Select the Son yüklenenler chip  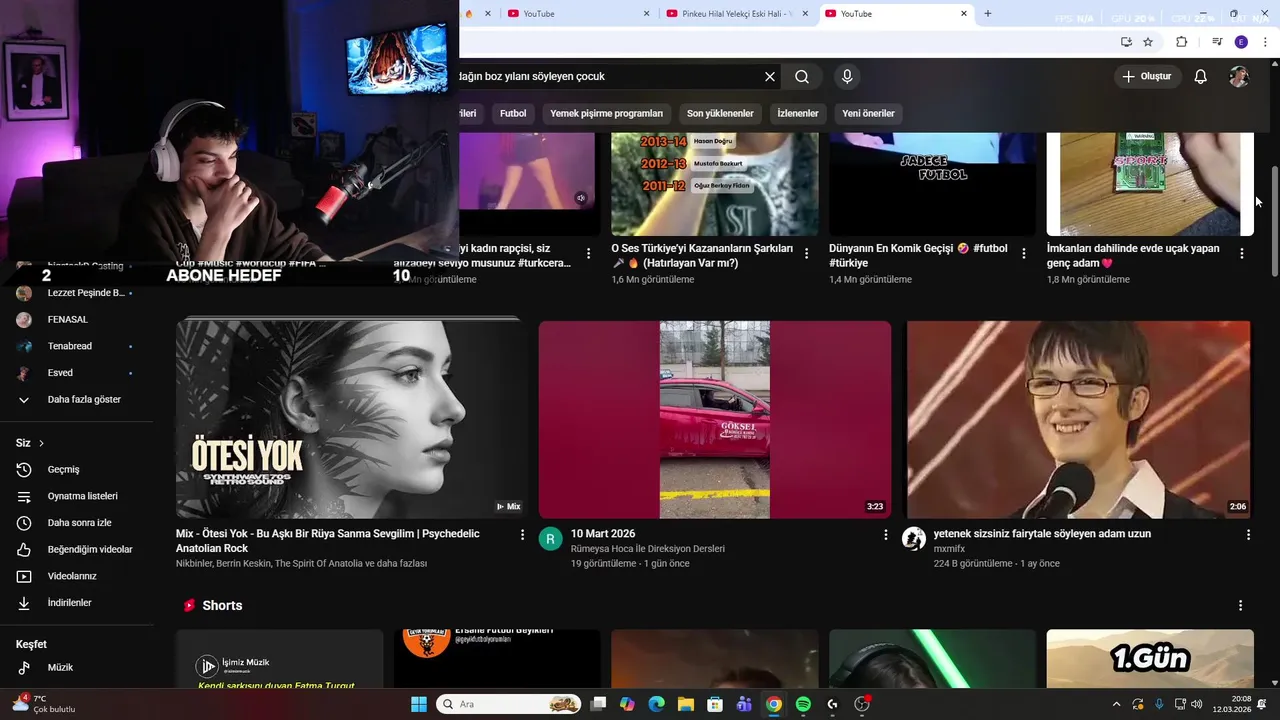(720, 113)
